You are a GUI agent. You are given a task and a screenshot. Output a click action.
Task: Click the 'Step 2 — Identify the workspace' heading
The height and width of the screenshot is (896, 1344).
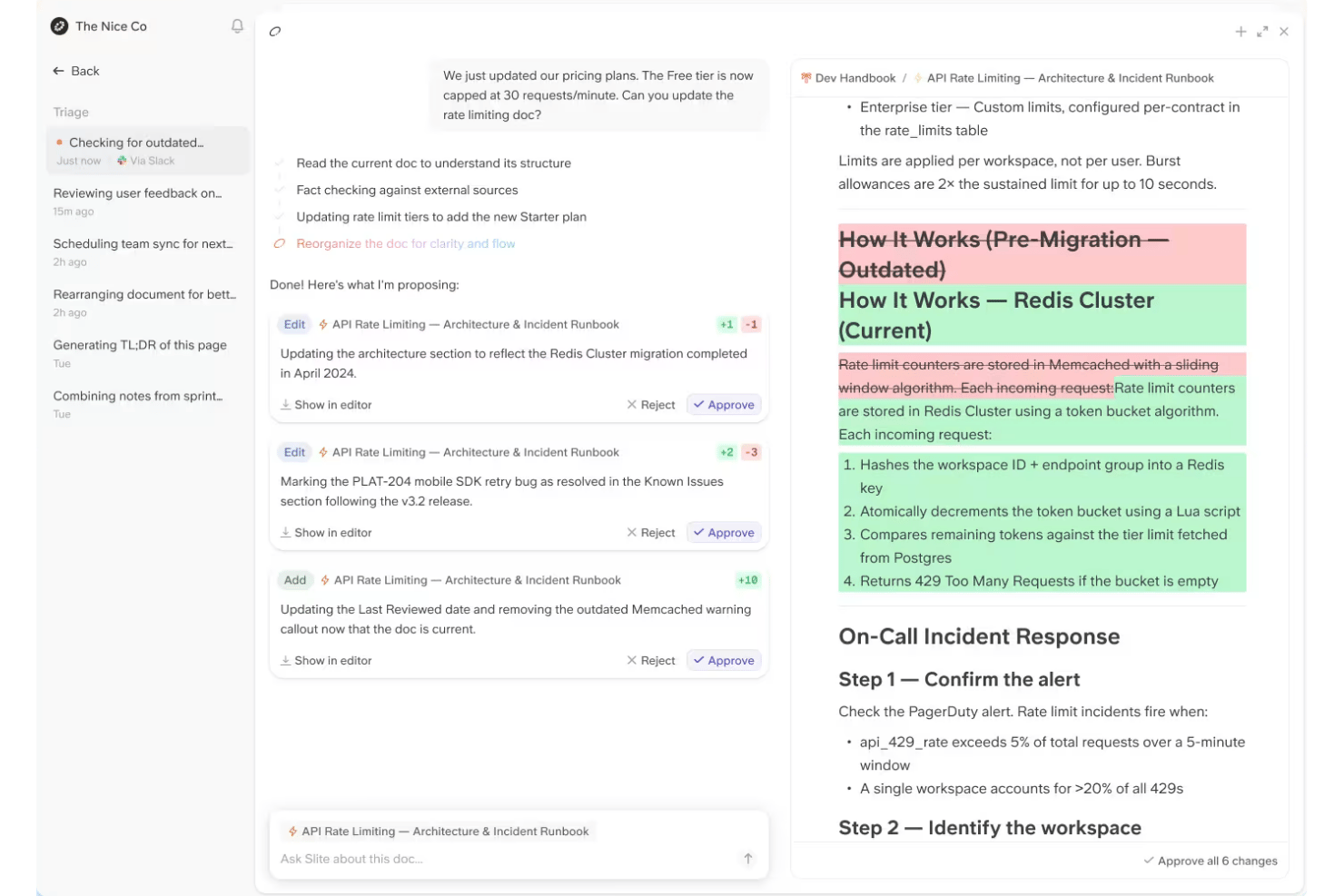click(990, 828)
